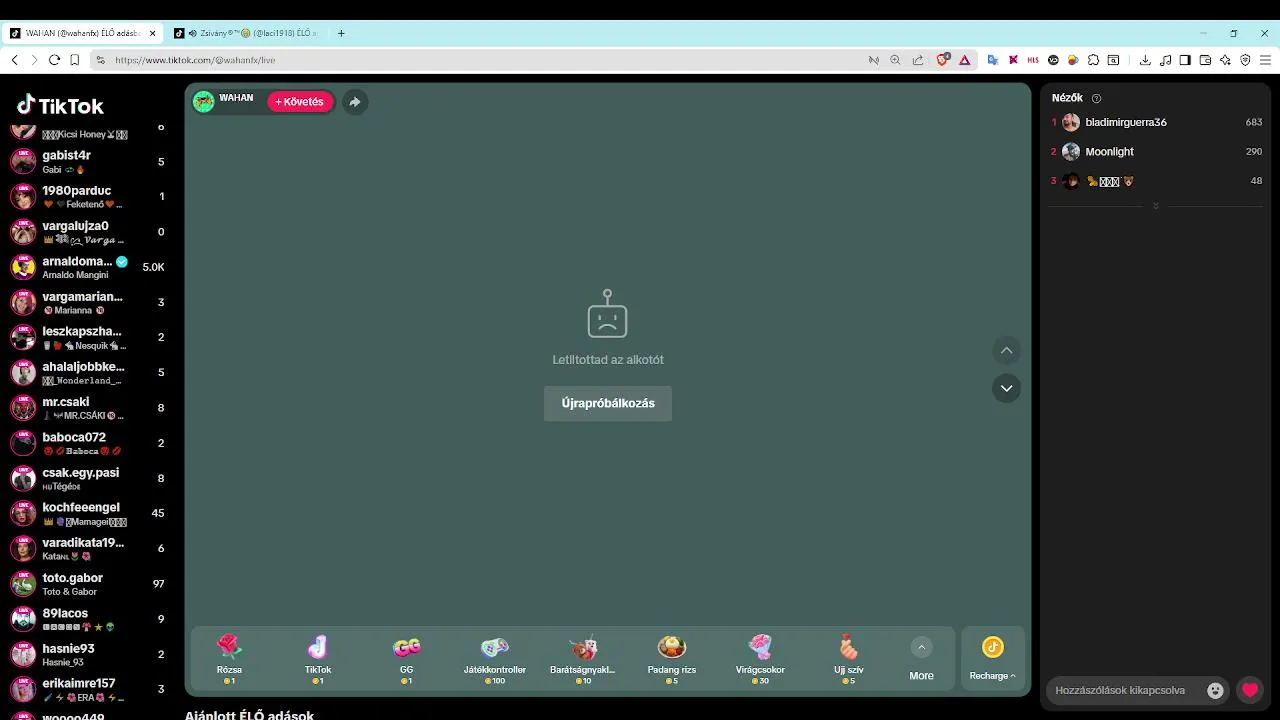This screenshot has width=1280, height=720.
Task: Open gabist4r live from sidebar
Action: coord(90,162)
